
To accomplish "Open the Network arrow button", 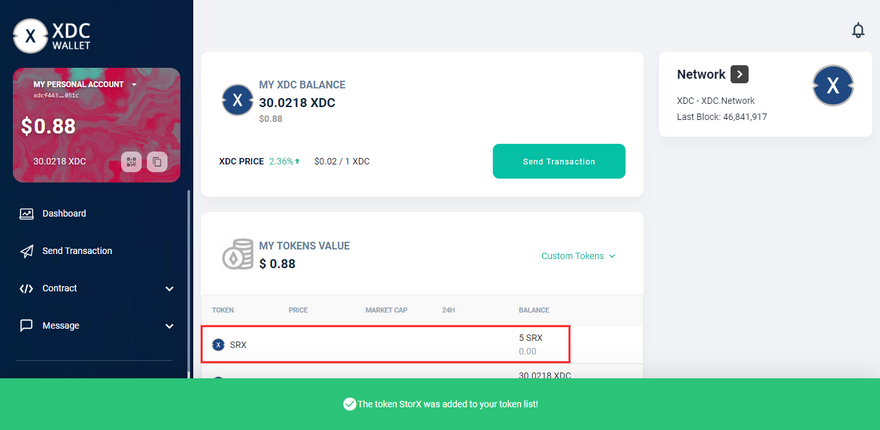I will [x=739, y=74].
